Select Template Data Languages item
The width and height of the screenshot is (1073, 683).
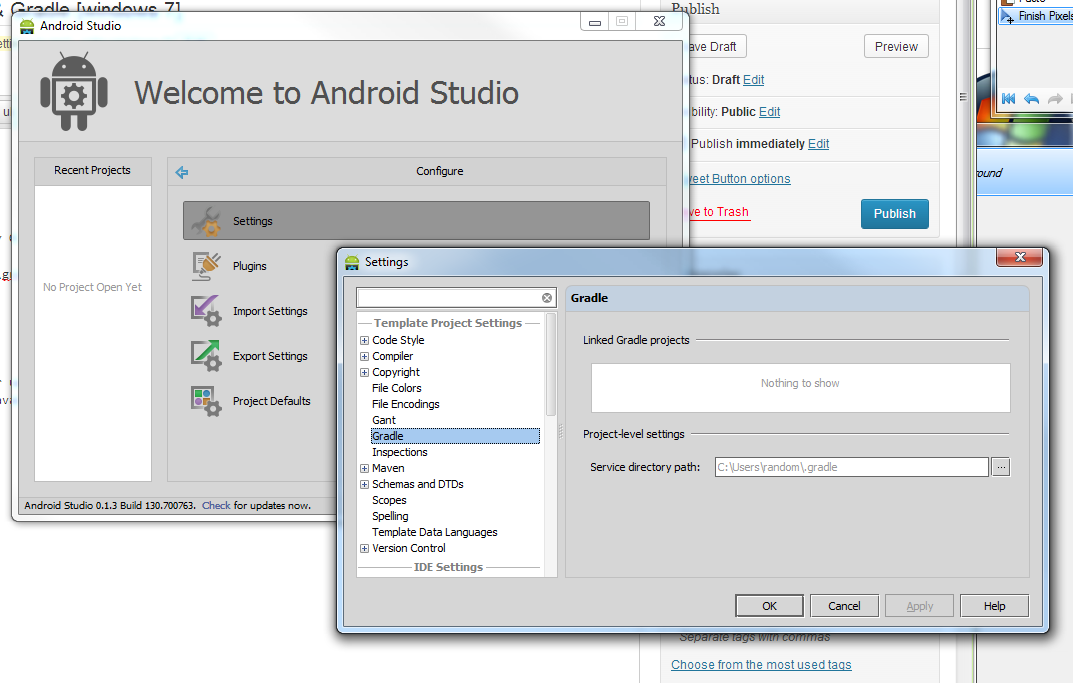pos(435,532)
